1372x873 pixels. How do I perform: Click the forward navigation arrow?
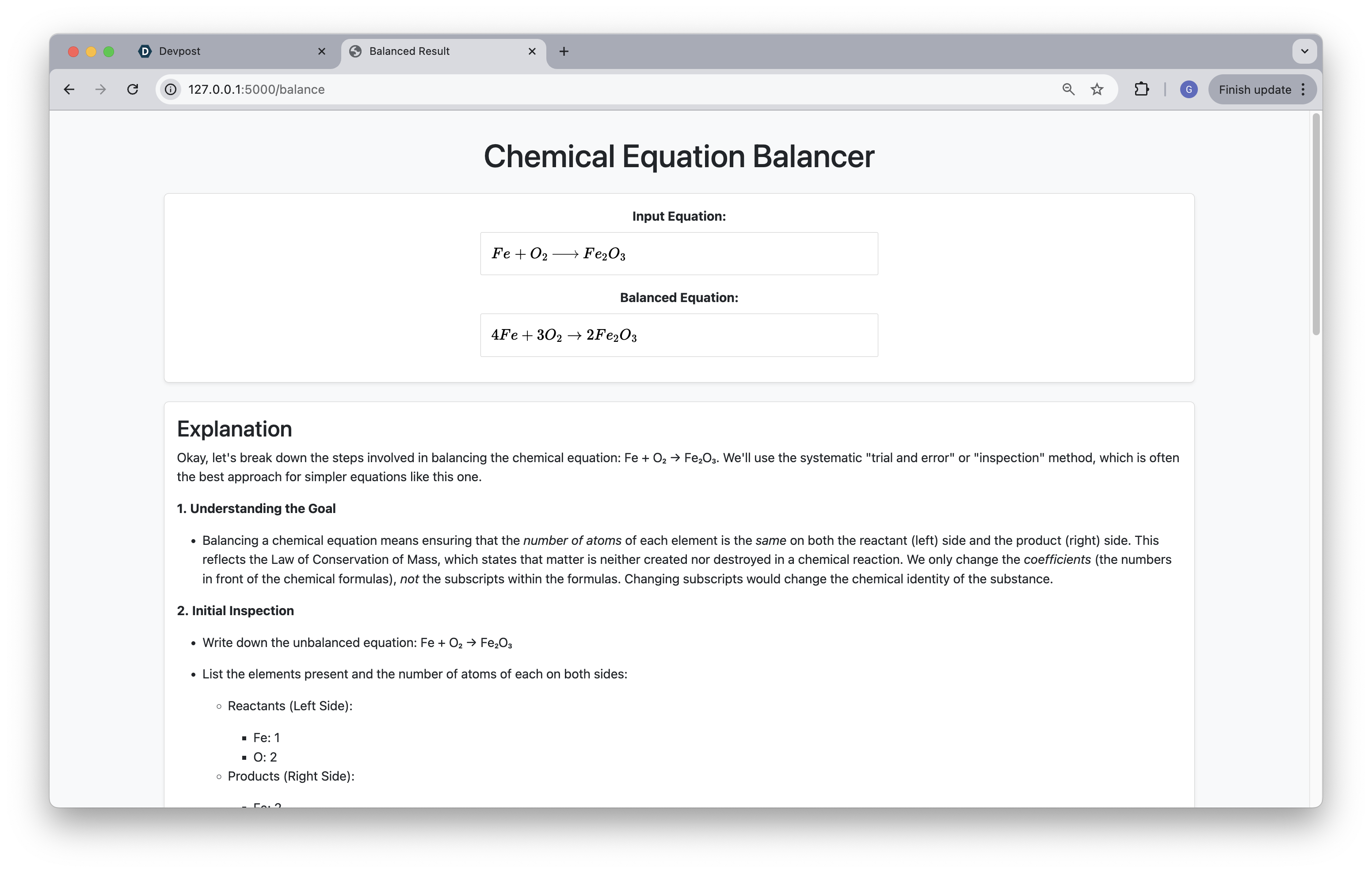click(101, 89)
